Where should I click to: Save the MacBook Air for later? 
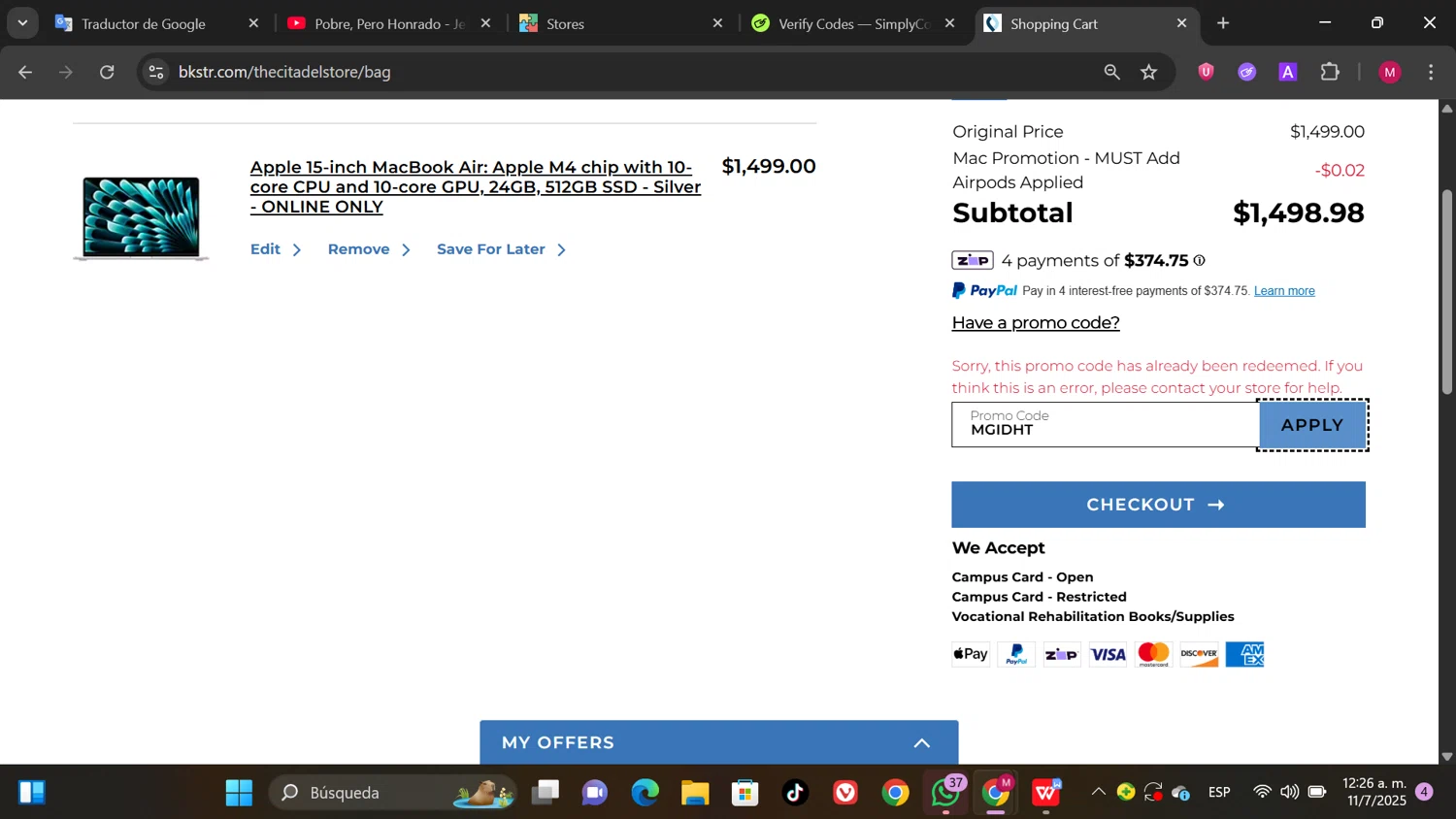click(x=501, y=249)
